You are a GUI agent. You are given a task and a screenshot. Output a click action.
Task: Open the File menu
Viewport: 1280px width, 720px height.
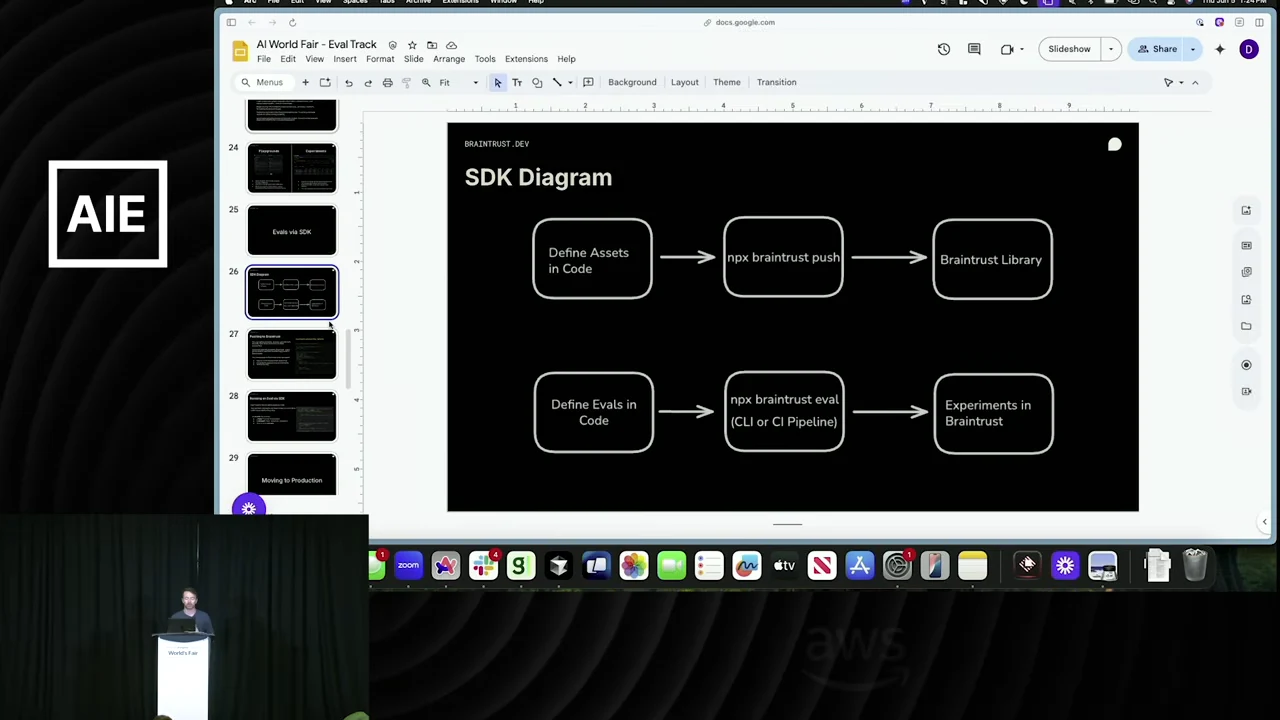(x=264, y=59)
